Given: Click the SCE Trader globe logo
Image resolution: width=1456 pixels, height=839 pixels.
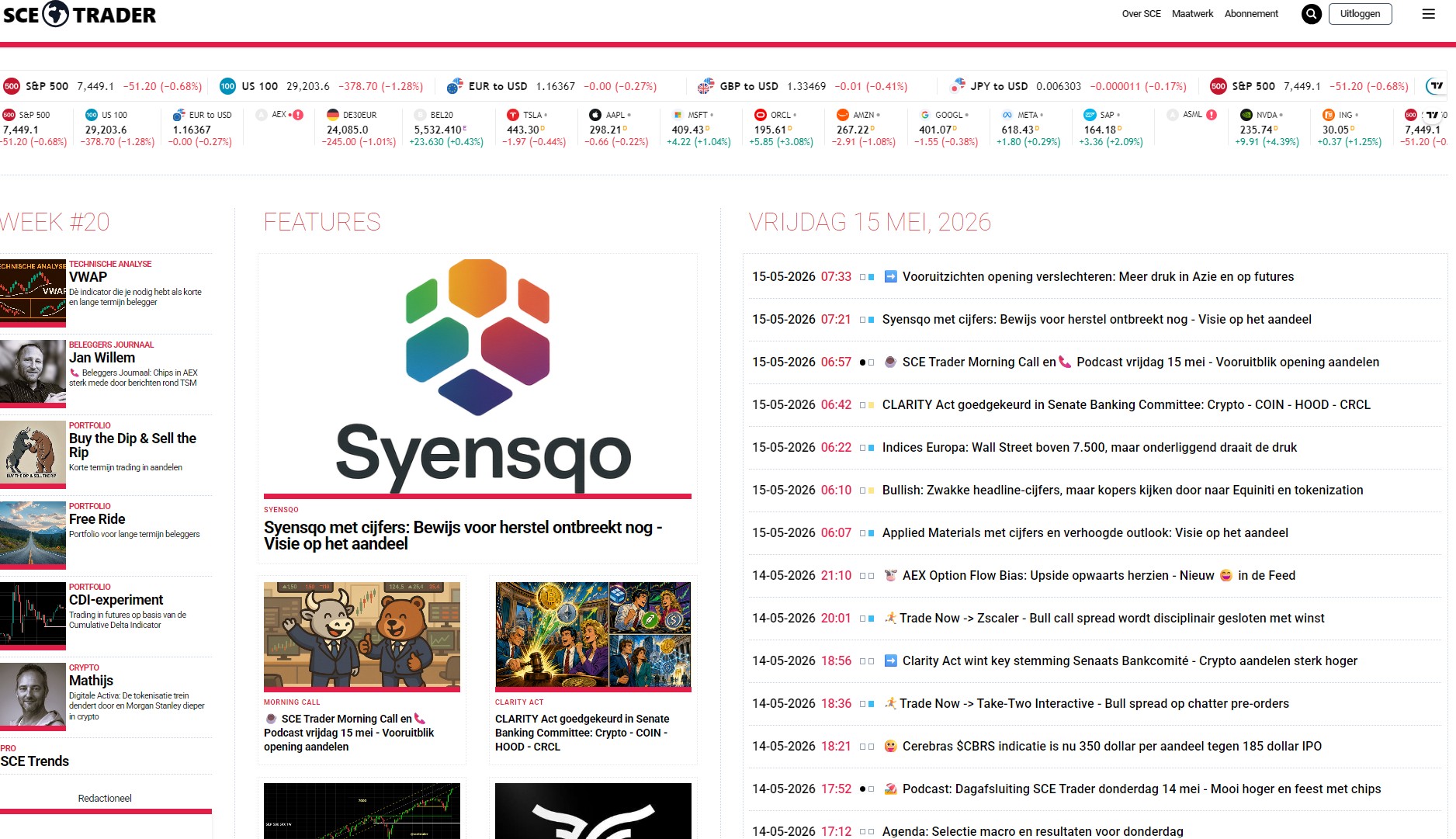Looking at the screenshot, I should 56,14.
